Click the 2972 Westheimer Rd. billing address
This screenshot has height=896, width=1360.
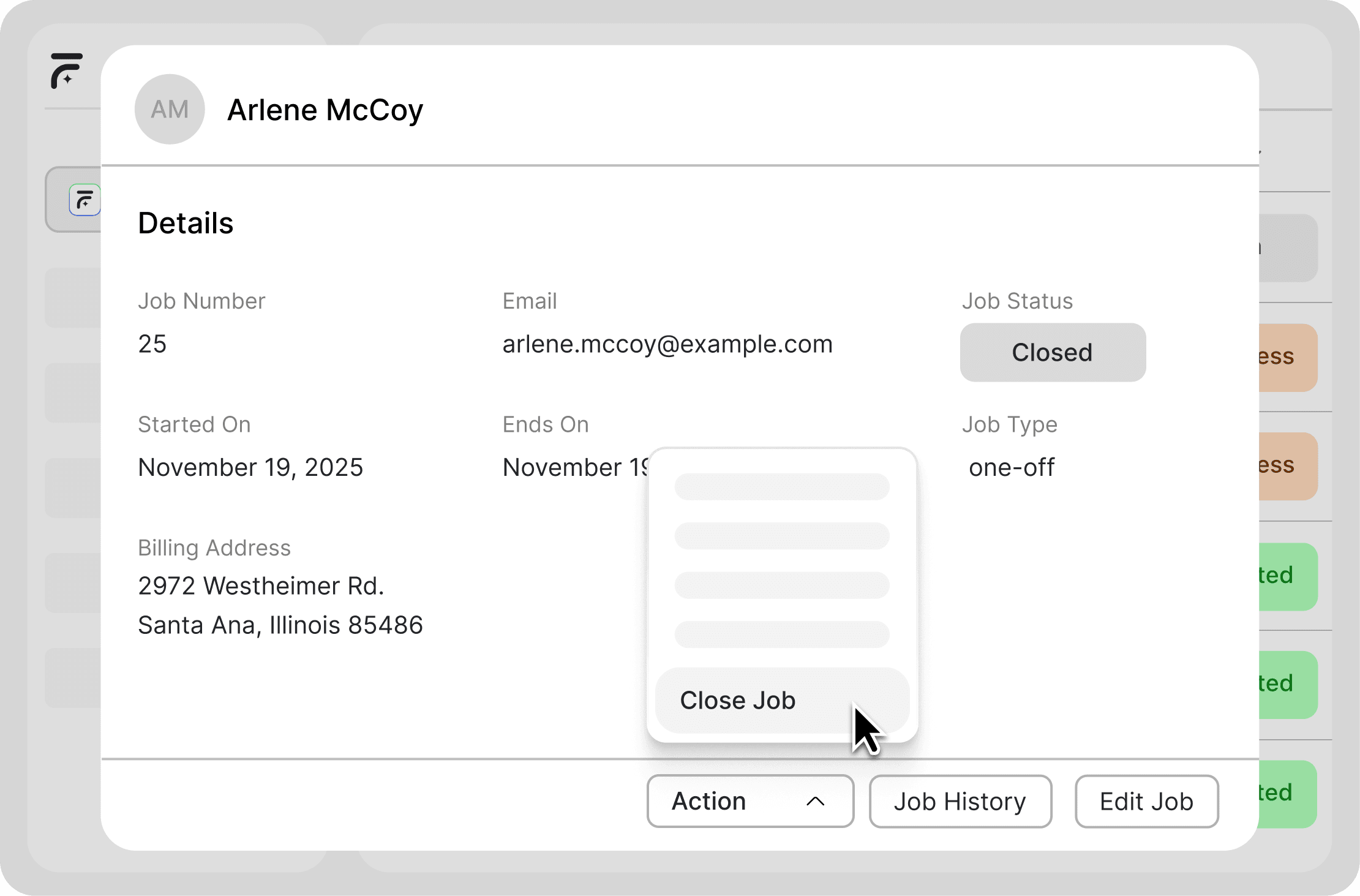tap(261, 586)
